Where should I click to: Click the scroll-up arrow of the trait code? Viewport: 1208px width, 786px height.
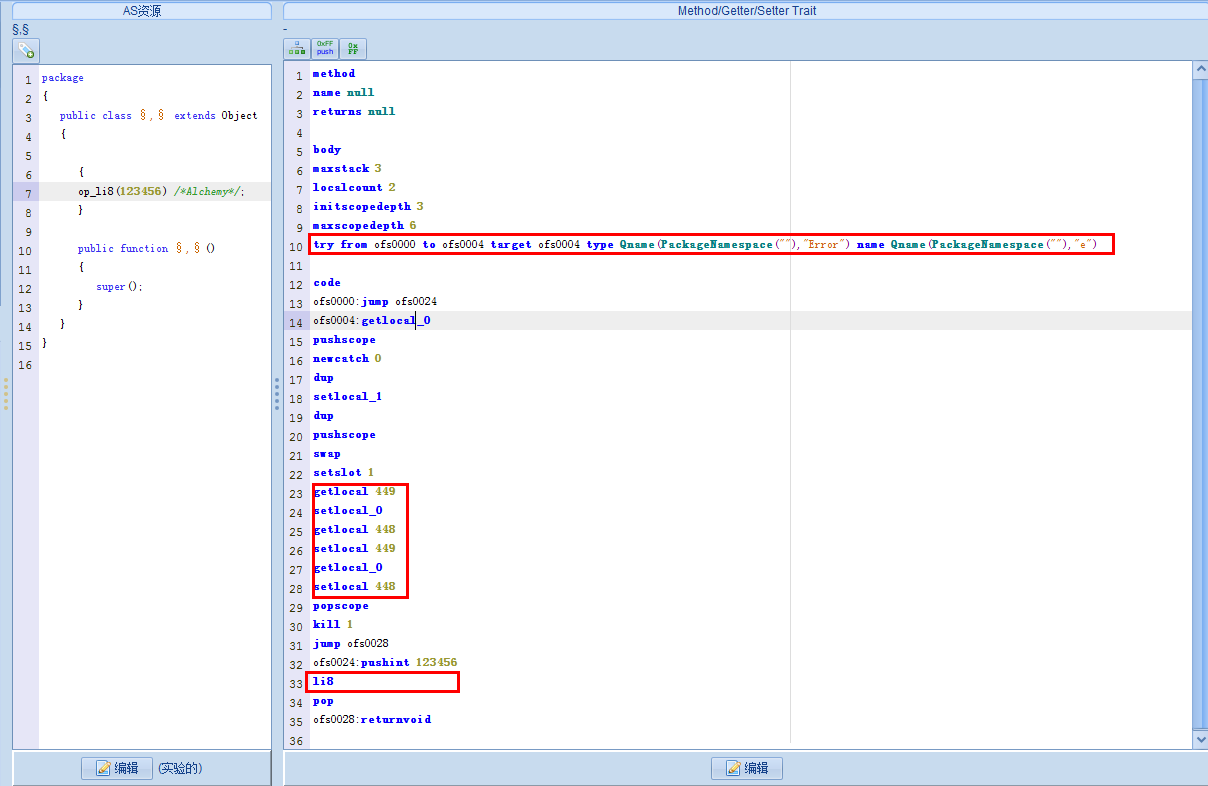(1200, 69)
